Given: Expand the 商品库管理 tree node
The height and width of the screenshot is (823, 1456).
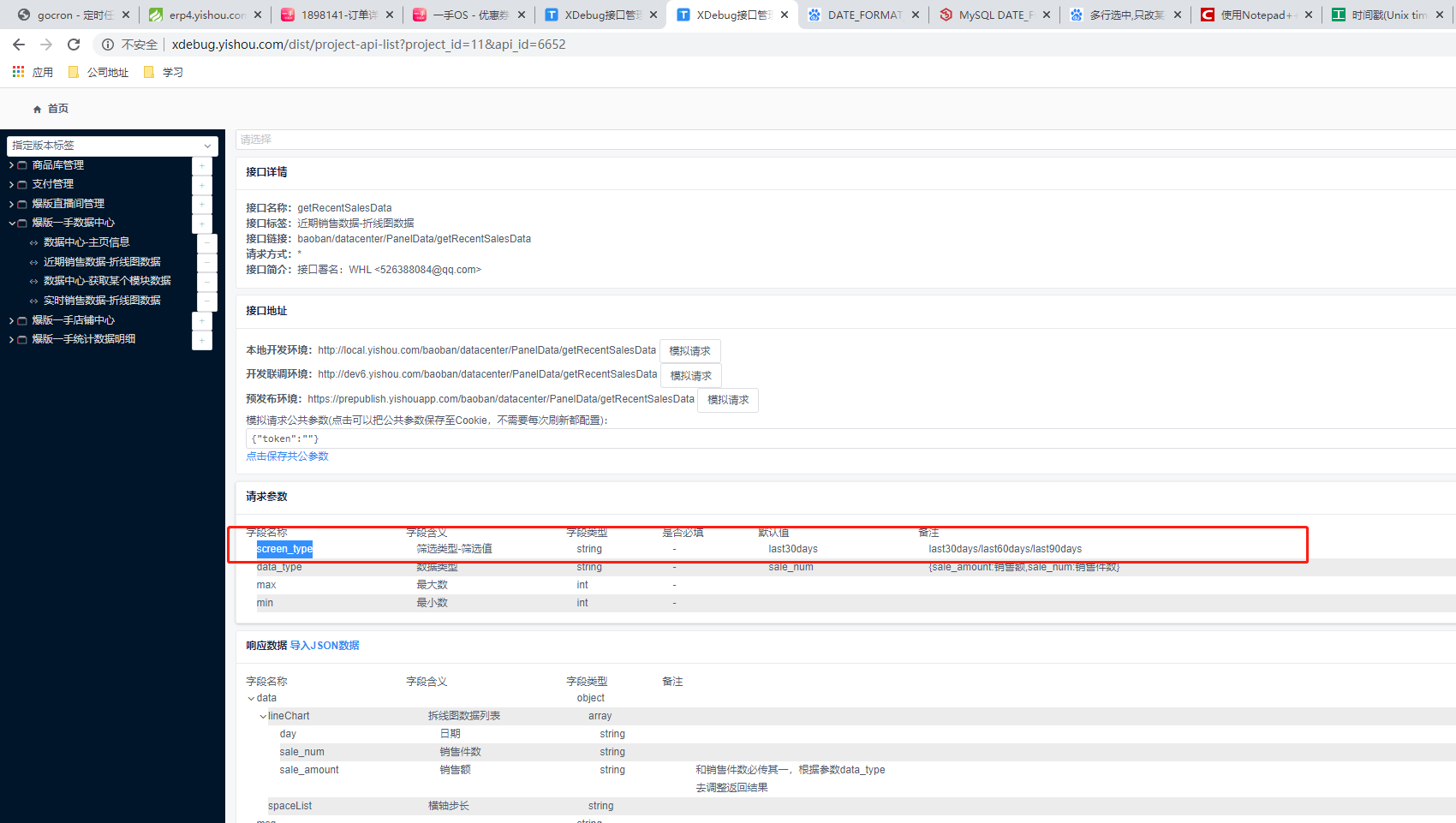Looking at the screenshot, I should point(11,165).
